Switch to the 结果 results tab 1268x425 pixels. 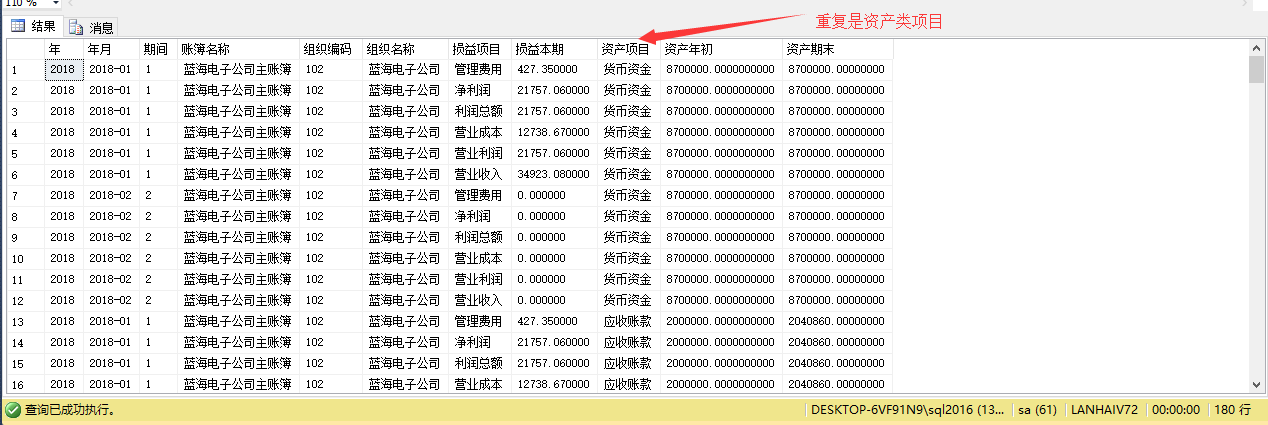pos(34,27)
